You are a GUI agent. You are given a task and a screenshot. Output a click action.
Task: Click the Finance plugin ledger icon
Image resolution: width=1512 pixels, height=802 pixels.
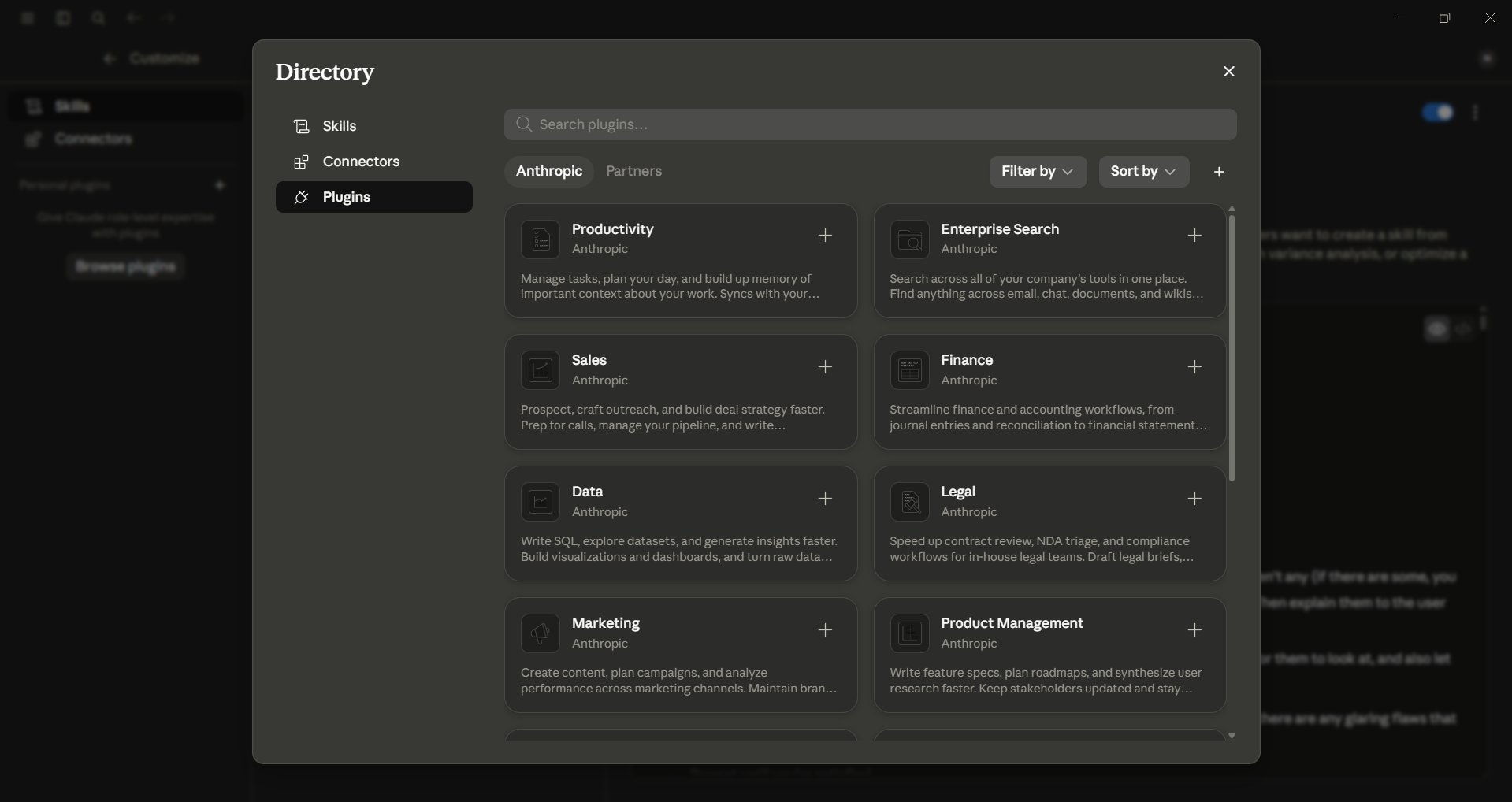coord(910,370)
